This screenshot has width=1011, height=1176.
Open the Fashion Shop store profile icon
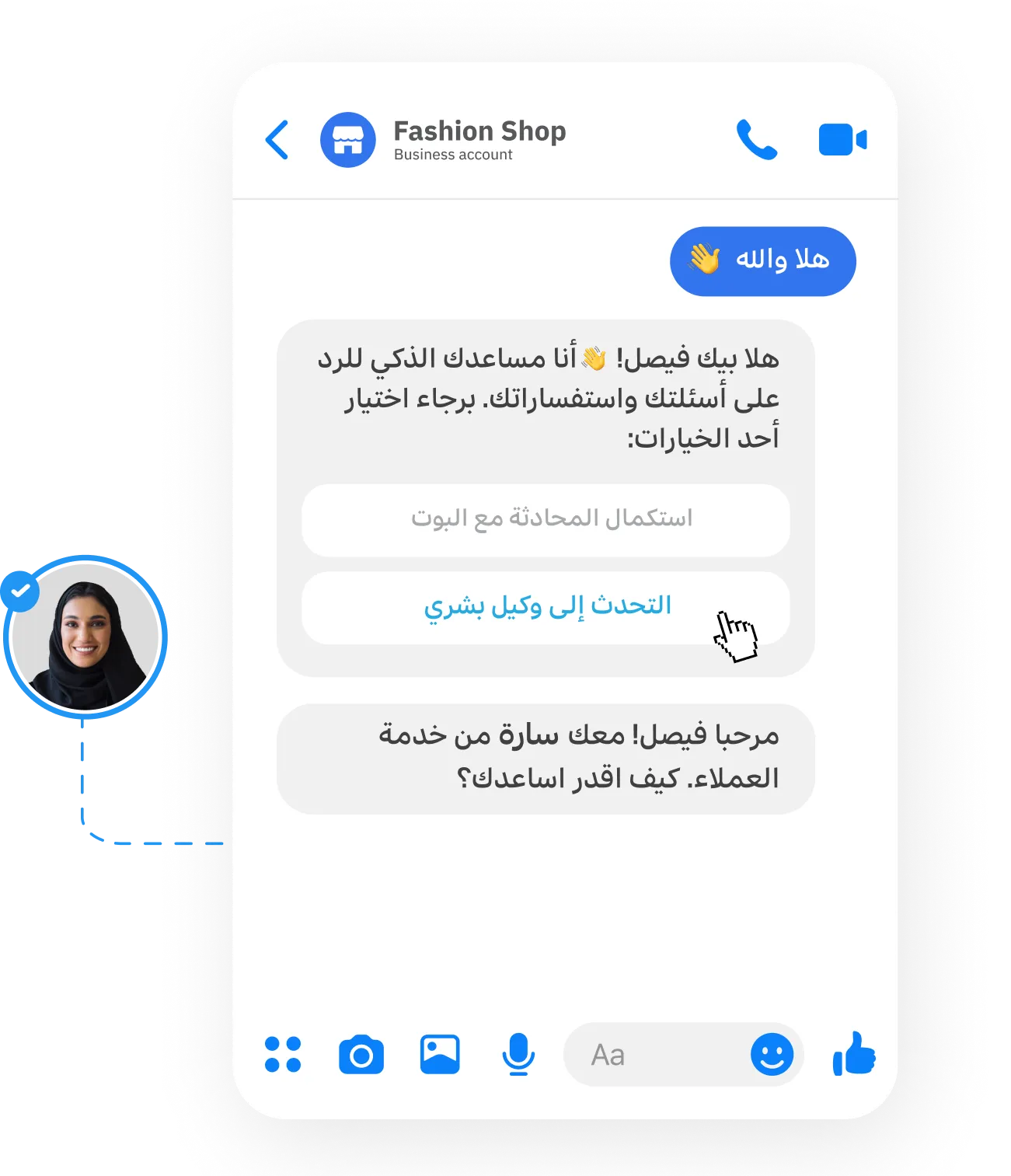[x=347, y=140]
